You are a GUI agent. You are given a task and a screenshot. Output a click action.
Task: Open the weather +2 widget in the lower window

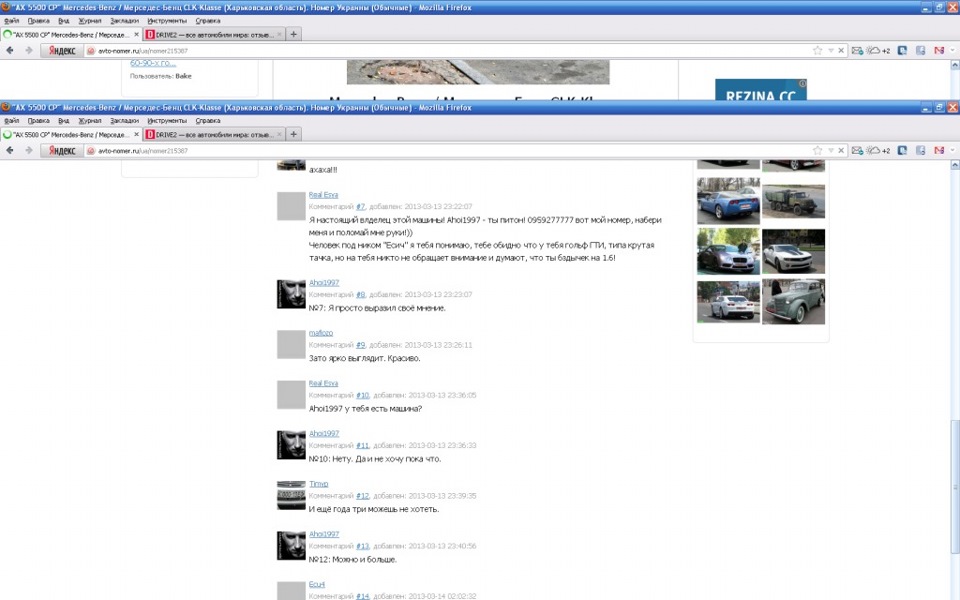[879, 150]
